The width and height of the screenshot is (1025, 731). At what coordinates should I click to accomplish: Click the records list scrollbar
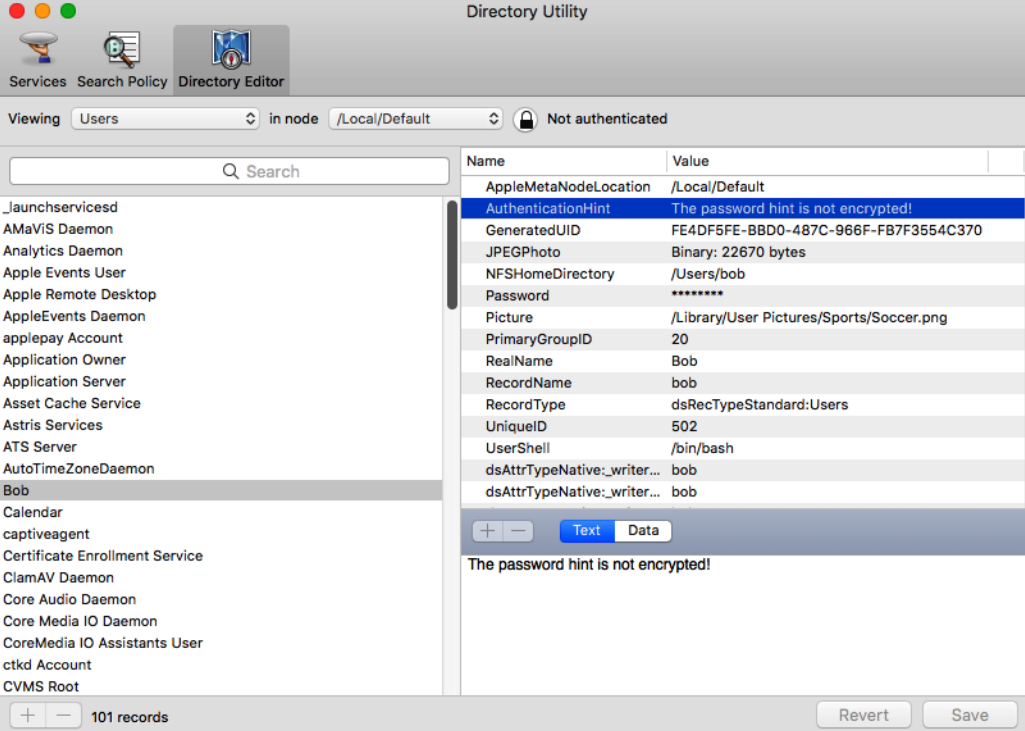pyautogui.click(x=452, y=255)
